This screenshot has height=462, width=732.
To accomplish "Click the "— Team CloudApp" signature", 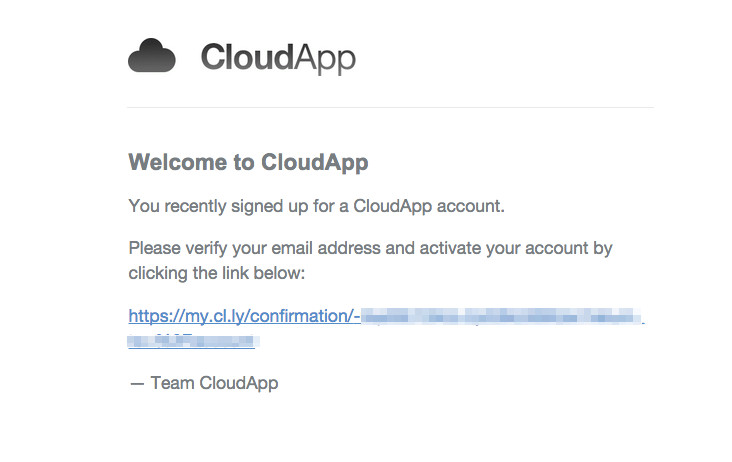I will click(x=203, y=383).
